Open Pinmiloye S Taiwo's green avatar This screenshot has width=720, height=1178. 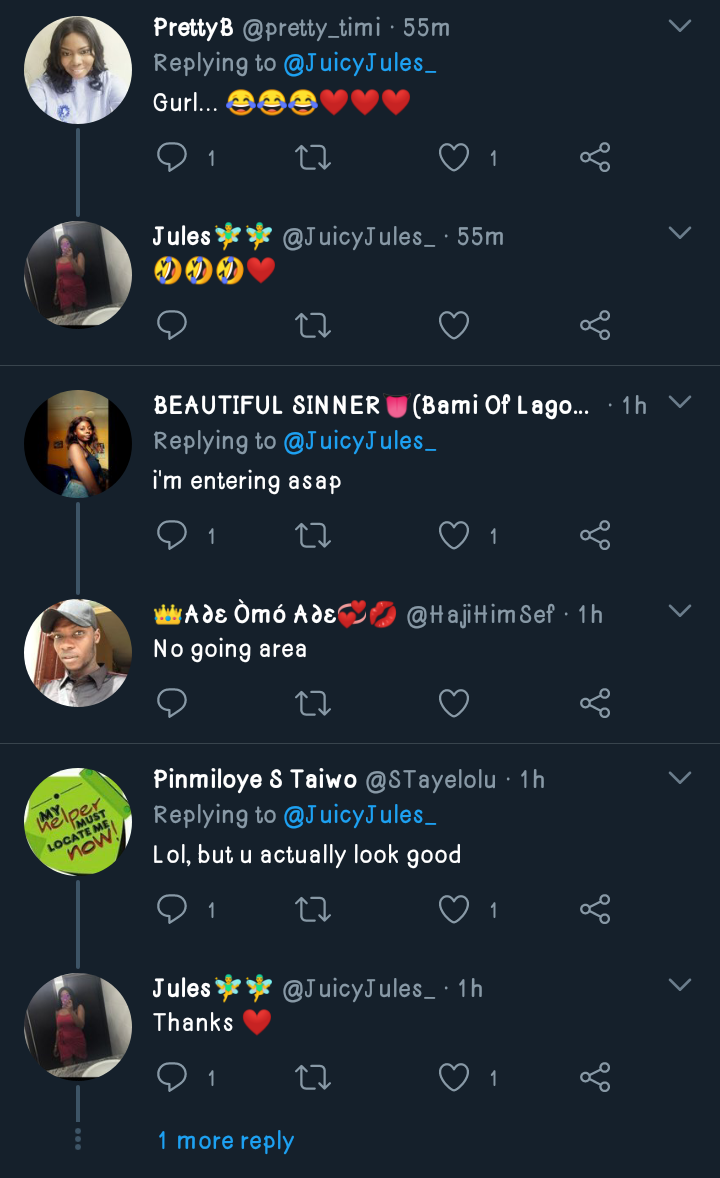[78, 822]
